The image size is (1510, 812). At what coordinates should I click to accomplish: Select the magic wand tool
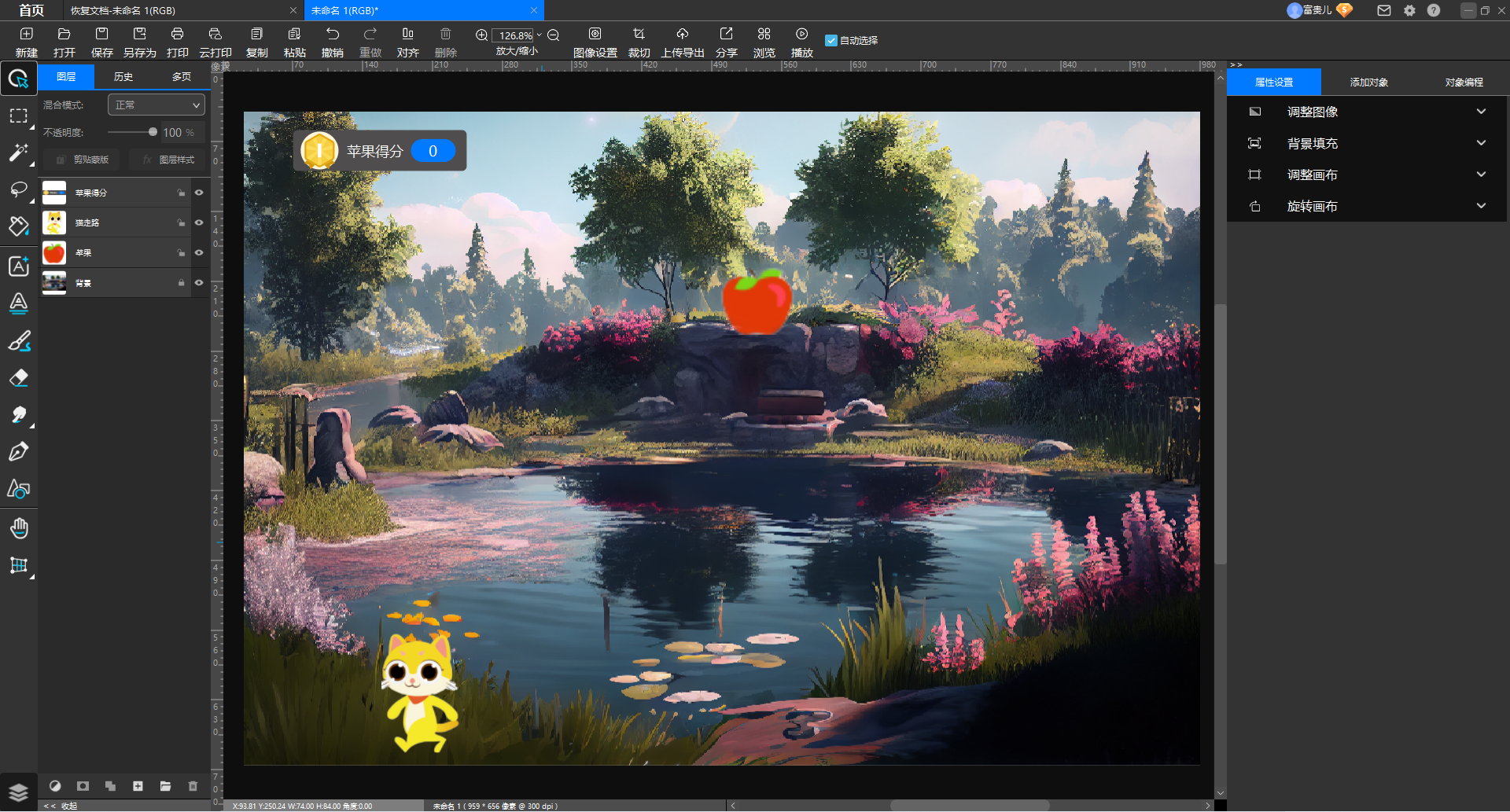tap(18, 152)
